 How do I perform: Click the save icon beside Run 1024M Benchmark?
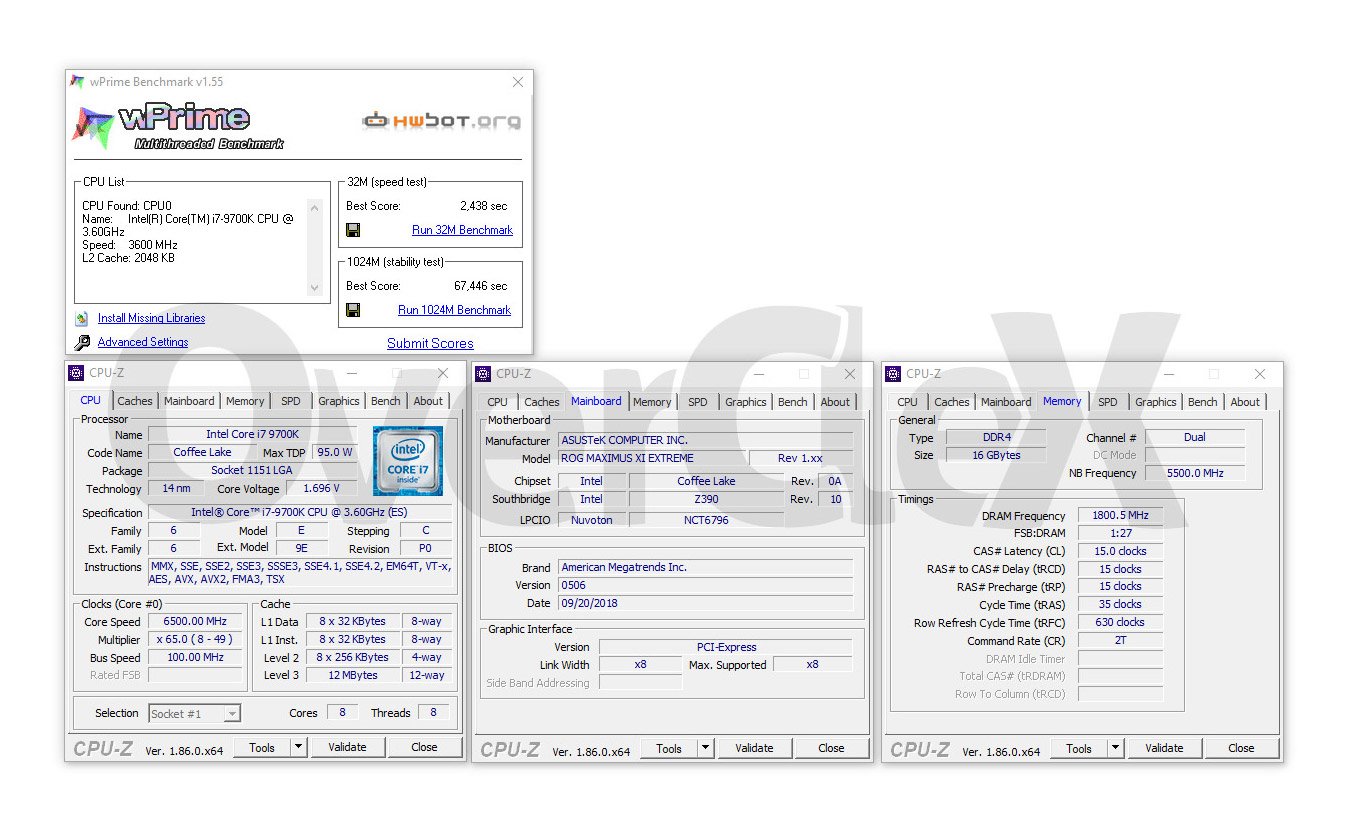click(353, 310)
